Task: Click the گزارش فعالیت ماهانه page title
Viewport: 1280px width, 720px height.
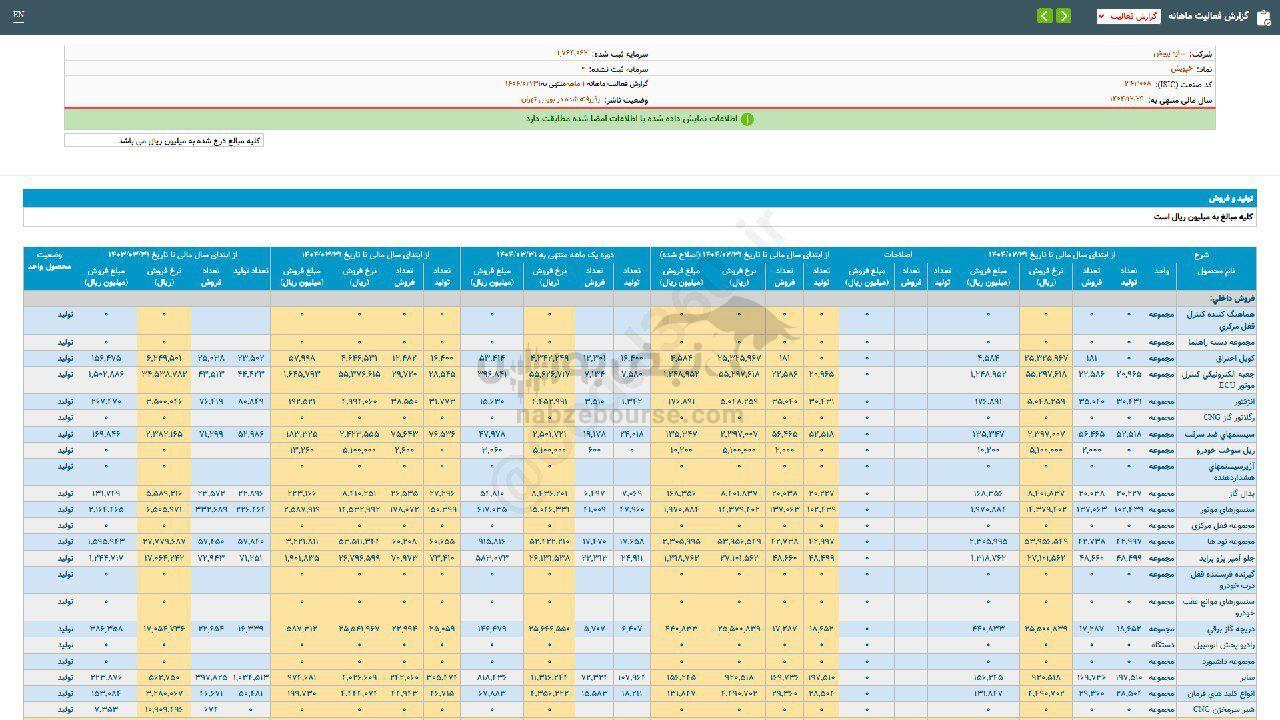Action: [1209, 16]
